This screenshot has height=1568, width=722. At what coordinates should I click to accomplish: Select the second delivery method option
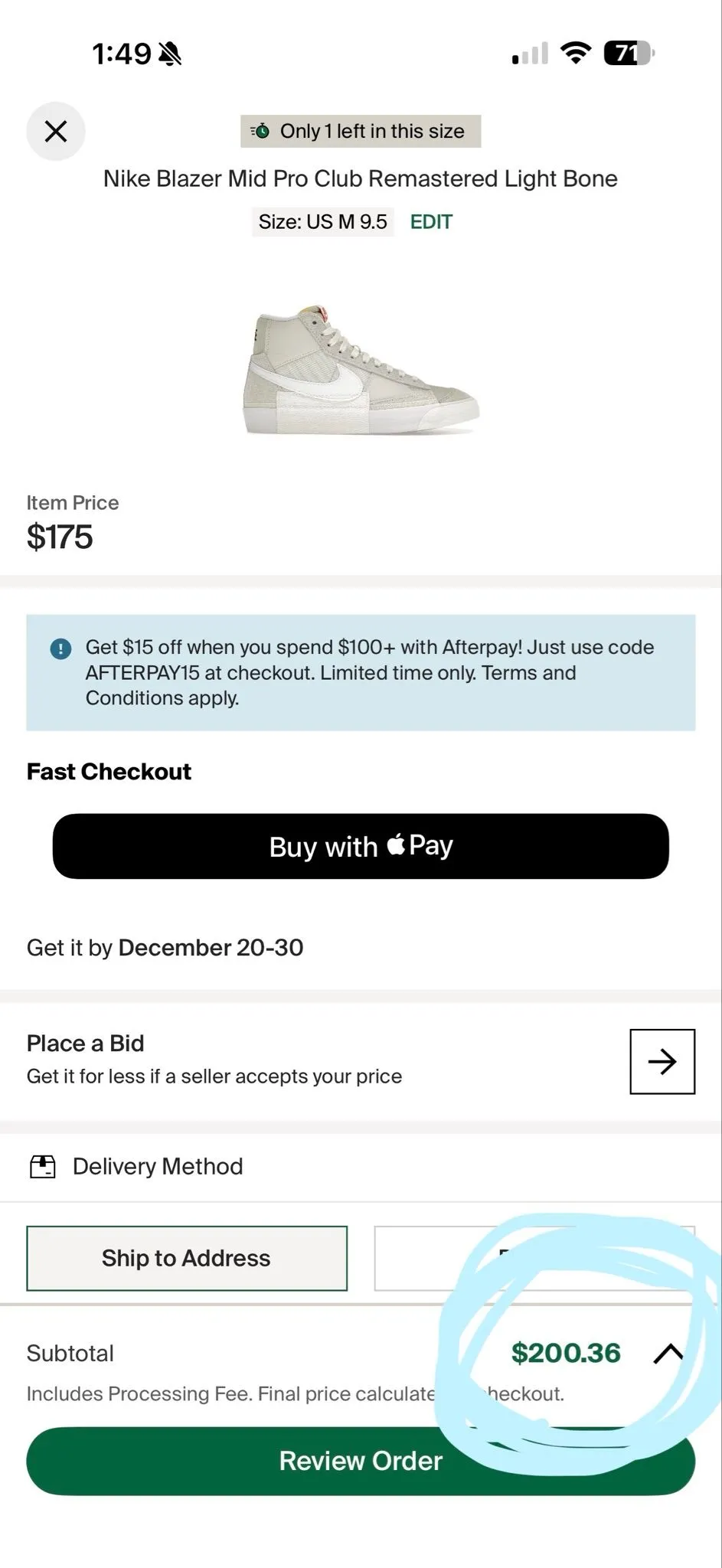[534, 1258]
